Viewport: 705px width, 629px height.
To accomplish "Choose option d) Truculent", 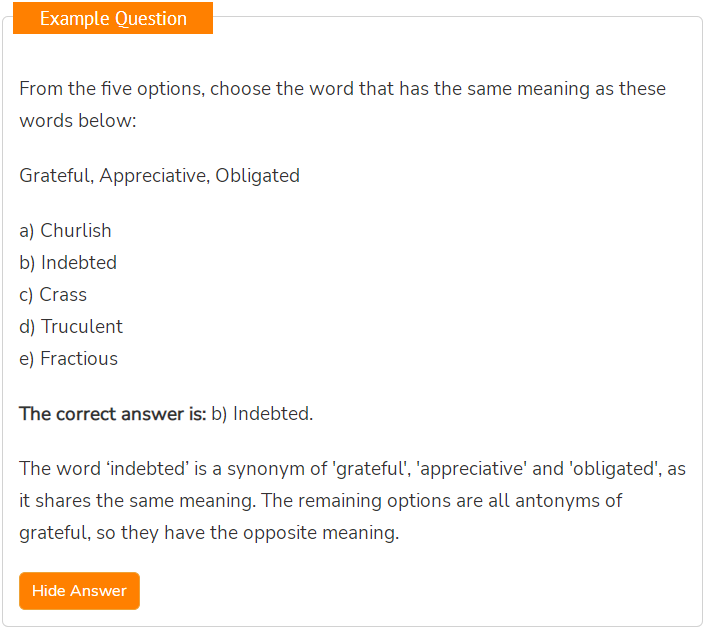I will click(x=71, y=326).
